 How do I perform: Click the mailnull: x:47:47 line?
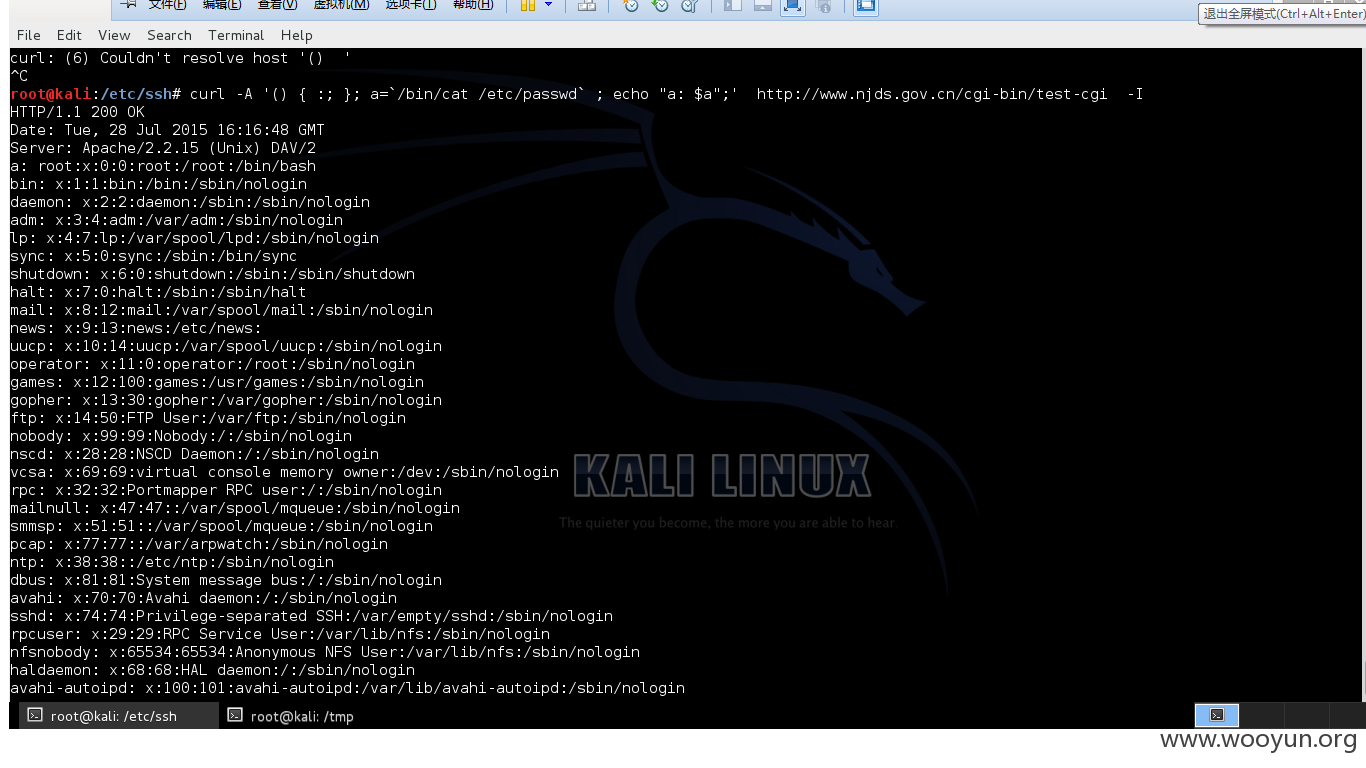[235, 508]
